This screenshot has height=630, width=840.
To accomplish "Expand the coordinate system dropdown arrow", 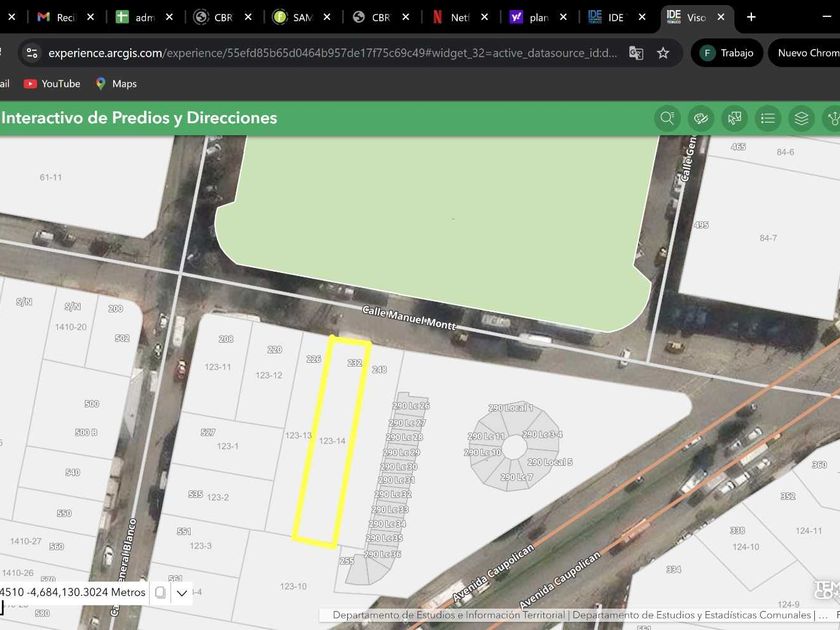I will (x=182, y=593).
